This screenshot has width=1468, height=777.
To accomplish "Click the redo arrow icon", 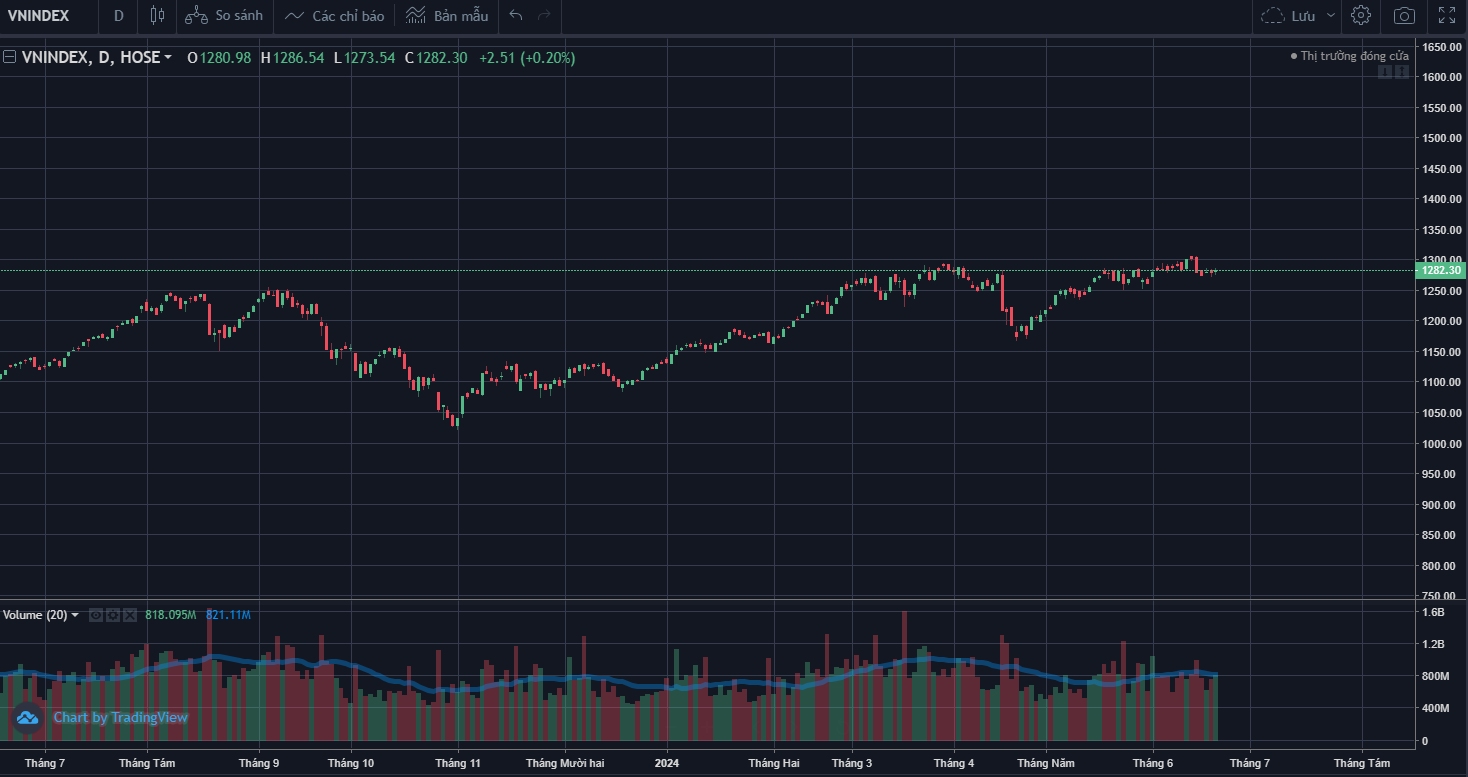I will 544,15.
